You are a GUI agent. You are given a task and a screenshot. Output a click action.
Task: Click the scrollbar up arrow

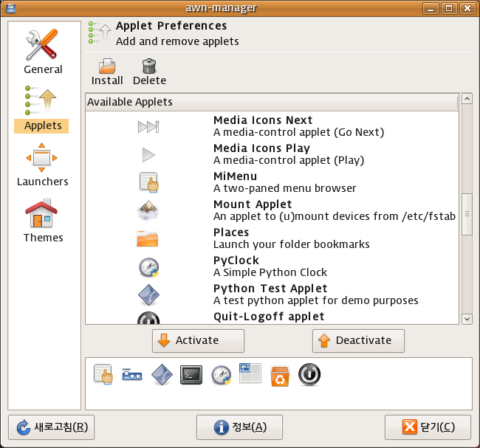(x=467, y=99)
